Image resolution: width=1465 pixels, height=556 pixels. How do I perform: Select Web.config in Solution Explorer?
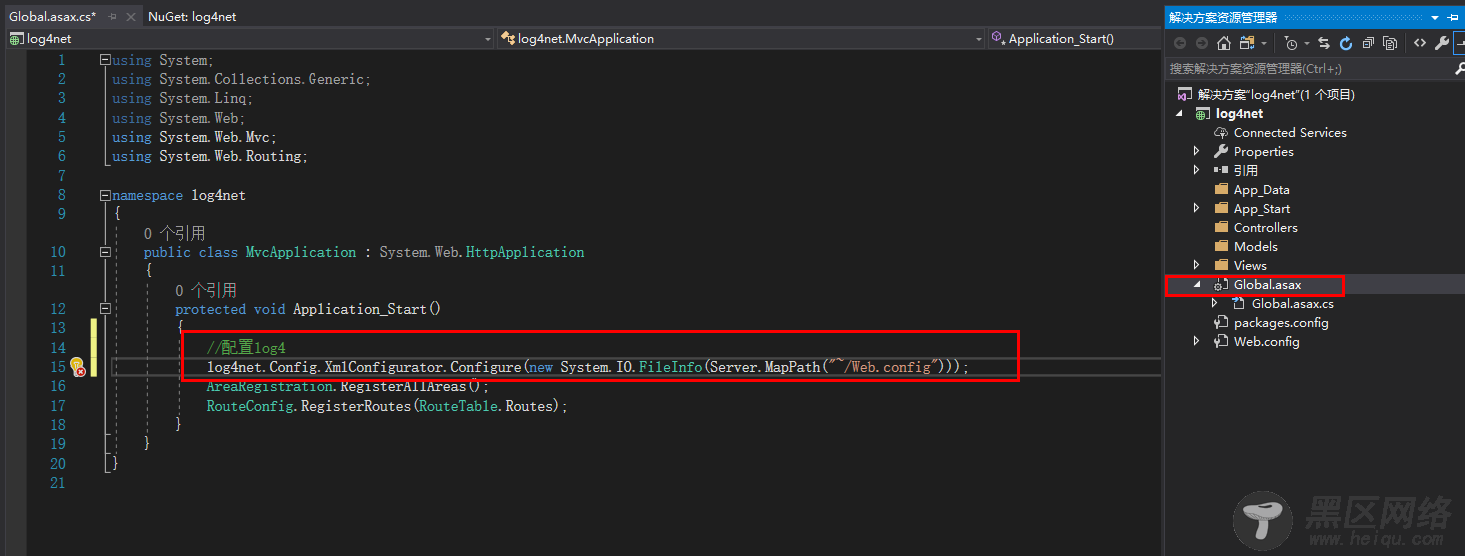tap(1266, 341)
